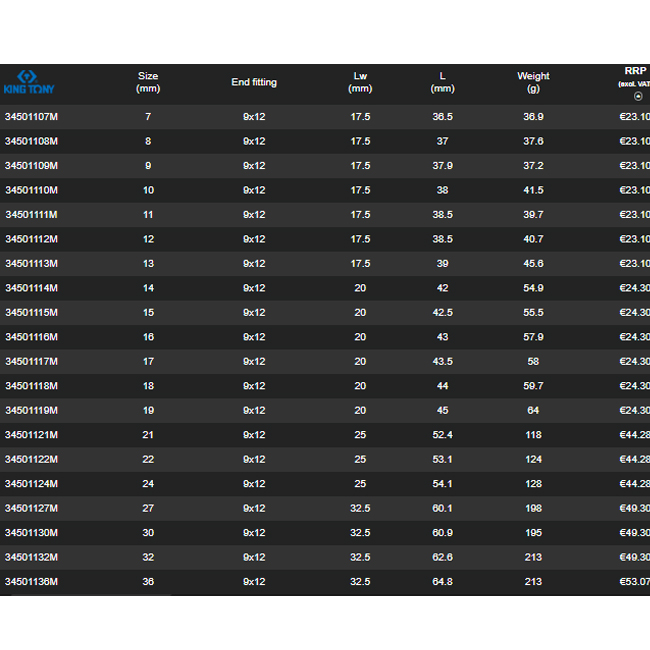Click weight value 36.9 in 34501107M row
Viewport: 650px width, 650px height.
[533, 117]
